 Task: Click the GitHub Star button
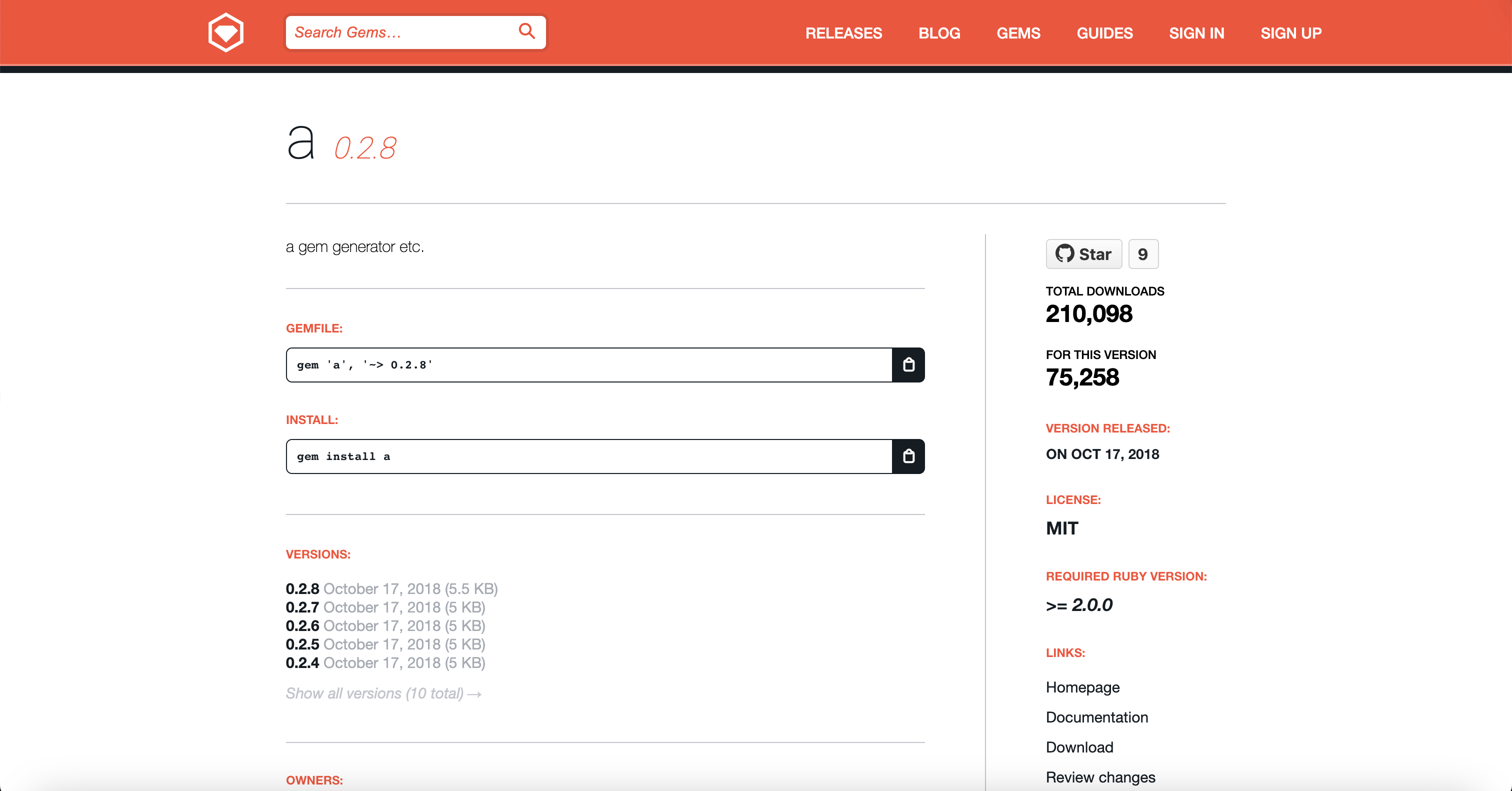pyautogui.click(x=1083, y=254)
